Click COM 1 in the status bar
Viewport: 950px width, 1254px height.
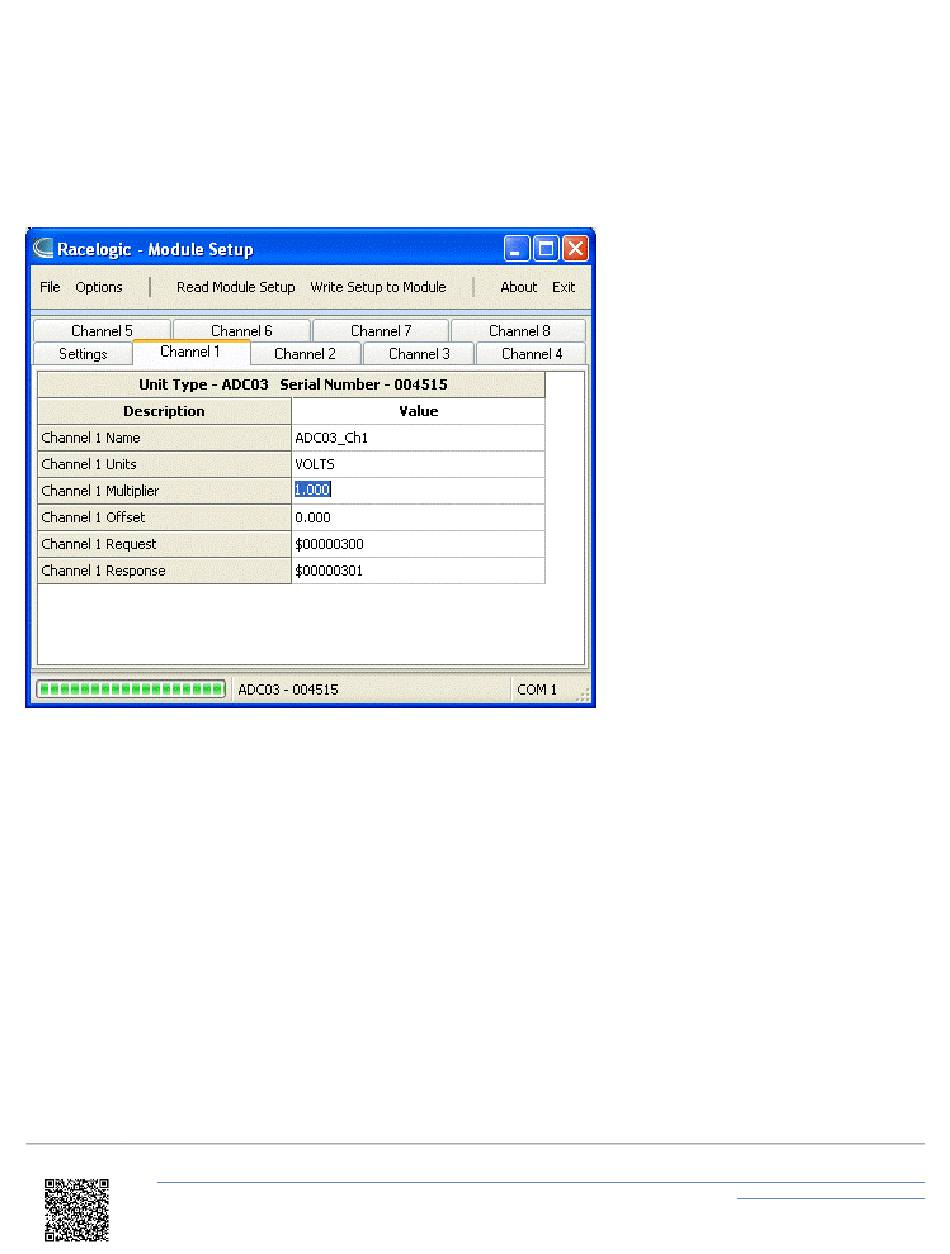coord(537,690)
